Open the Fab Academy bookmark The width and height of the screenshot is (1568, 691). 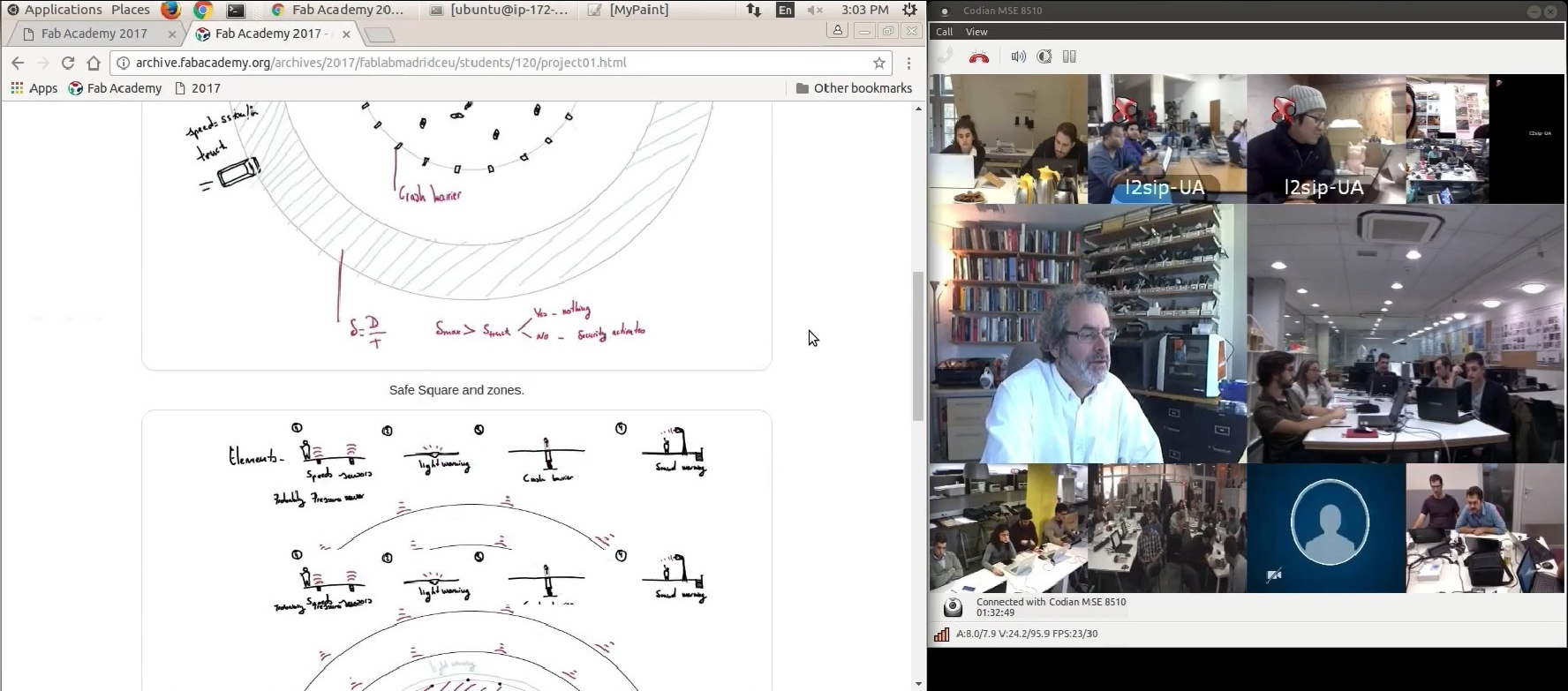115,88
